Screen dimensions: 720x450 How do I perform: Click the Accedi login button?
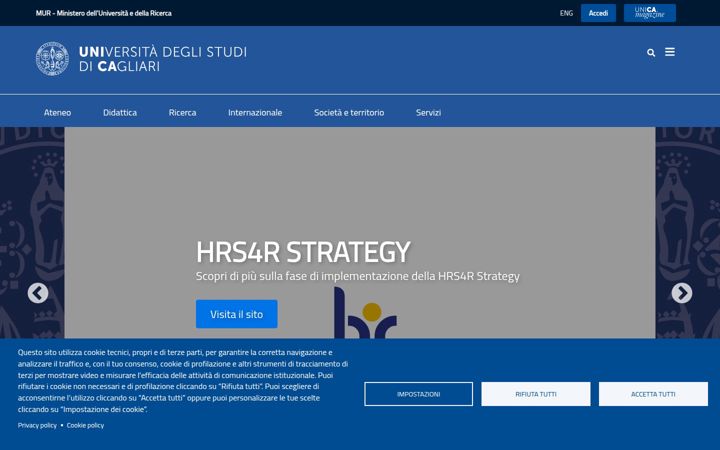[598, 13]
